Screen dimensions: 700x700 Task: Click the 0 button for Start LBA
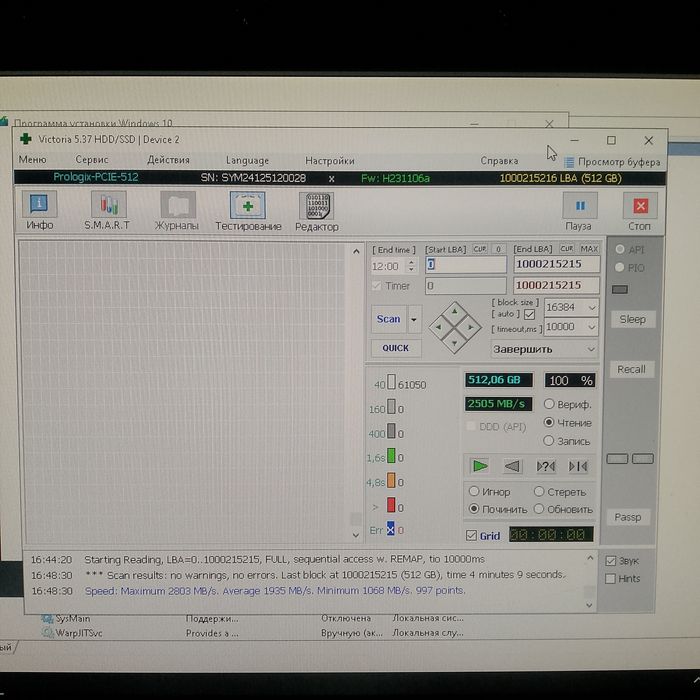(x=498, y=249)
